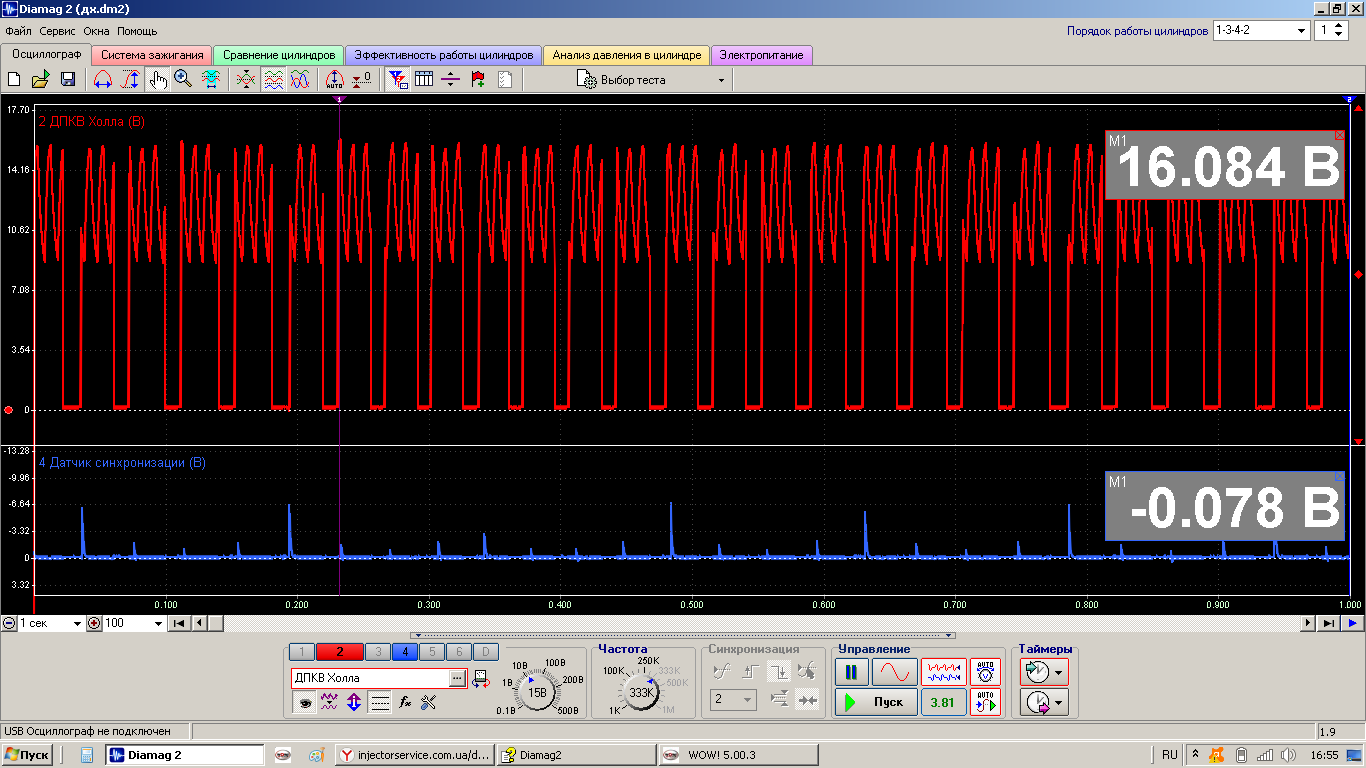The width and height of the screenshot is (1366, 768).
Task: Open the first timer dropdown button
Action: click(x=1044, y=672)
